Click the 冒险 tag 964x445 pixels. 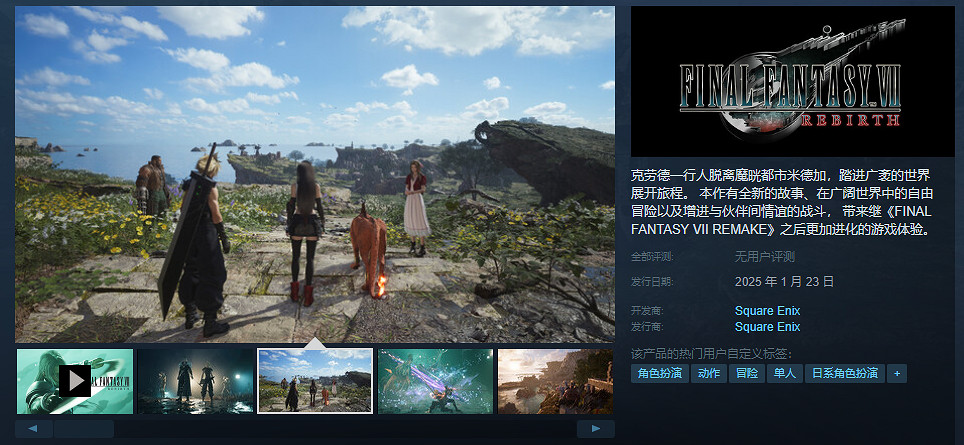pos(746,373)
